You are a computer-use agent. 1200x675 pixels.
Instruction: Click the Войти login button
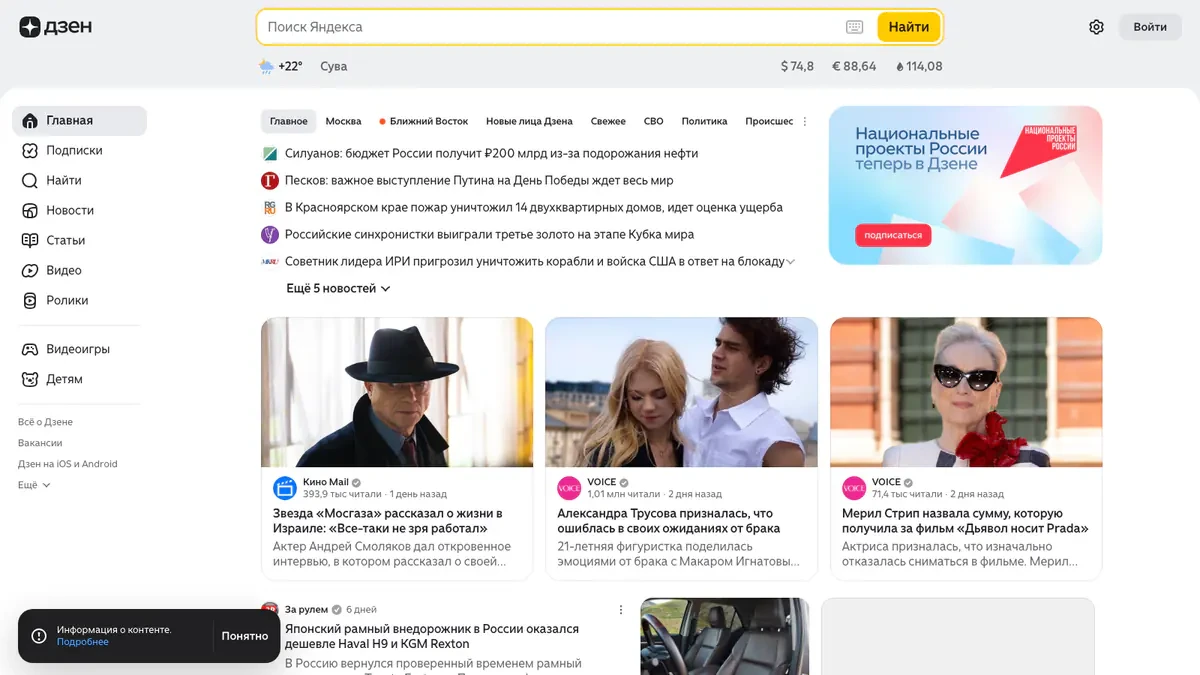pos(1150,27)
